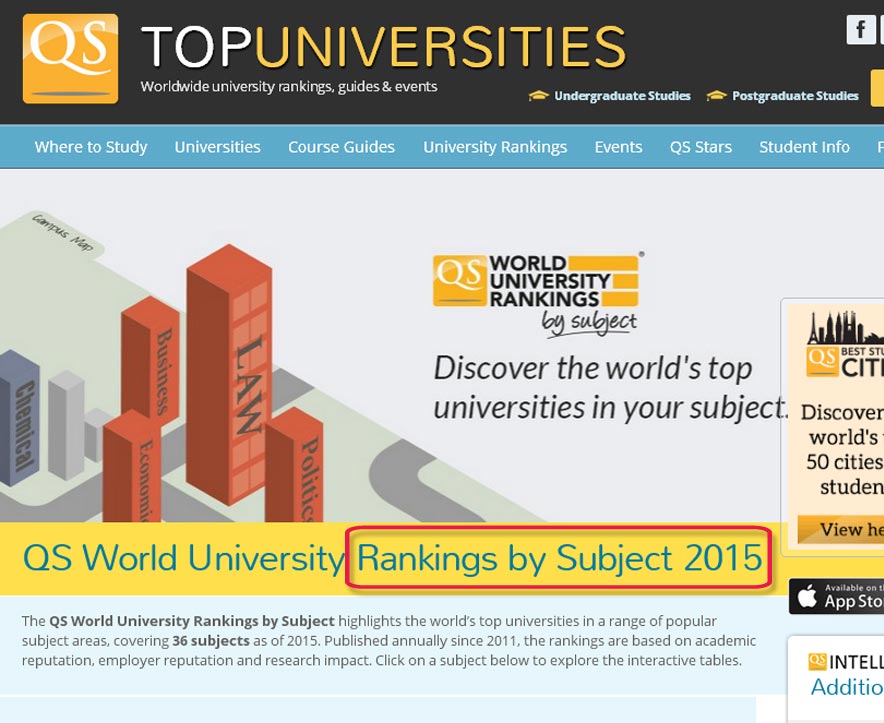Click the Apple App Store badge
The width and height of the screenshot is (884, 723).
(837, 596)
